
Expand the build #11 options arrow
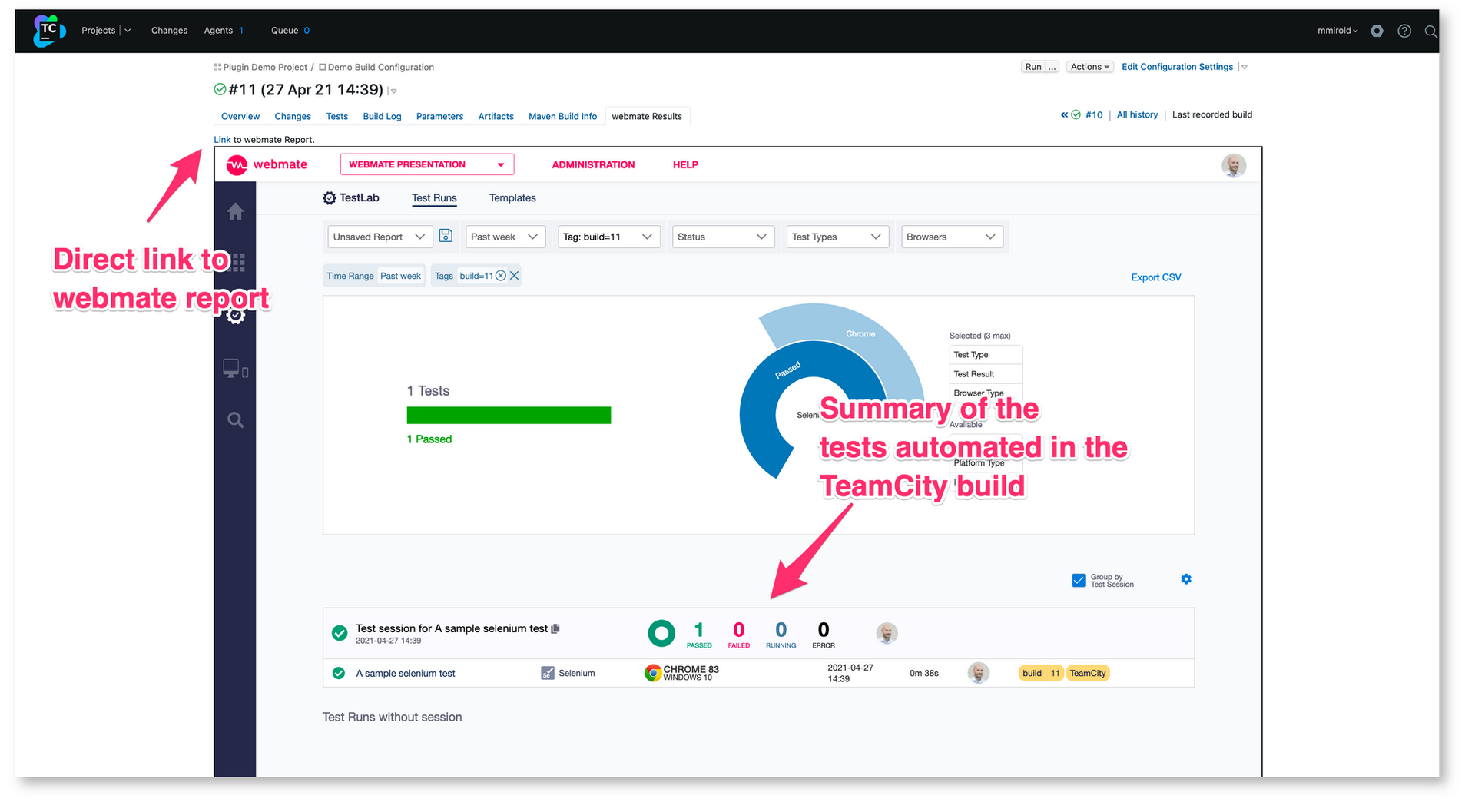[393, 91]
